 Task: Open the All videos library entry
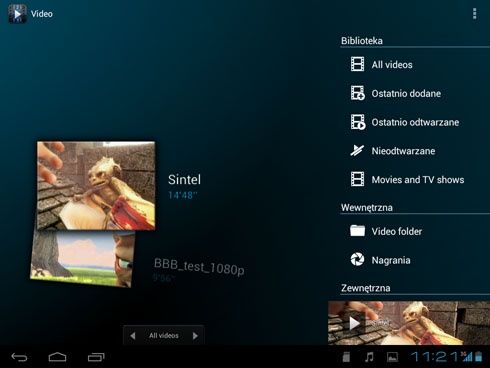pos(415,64)
